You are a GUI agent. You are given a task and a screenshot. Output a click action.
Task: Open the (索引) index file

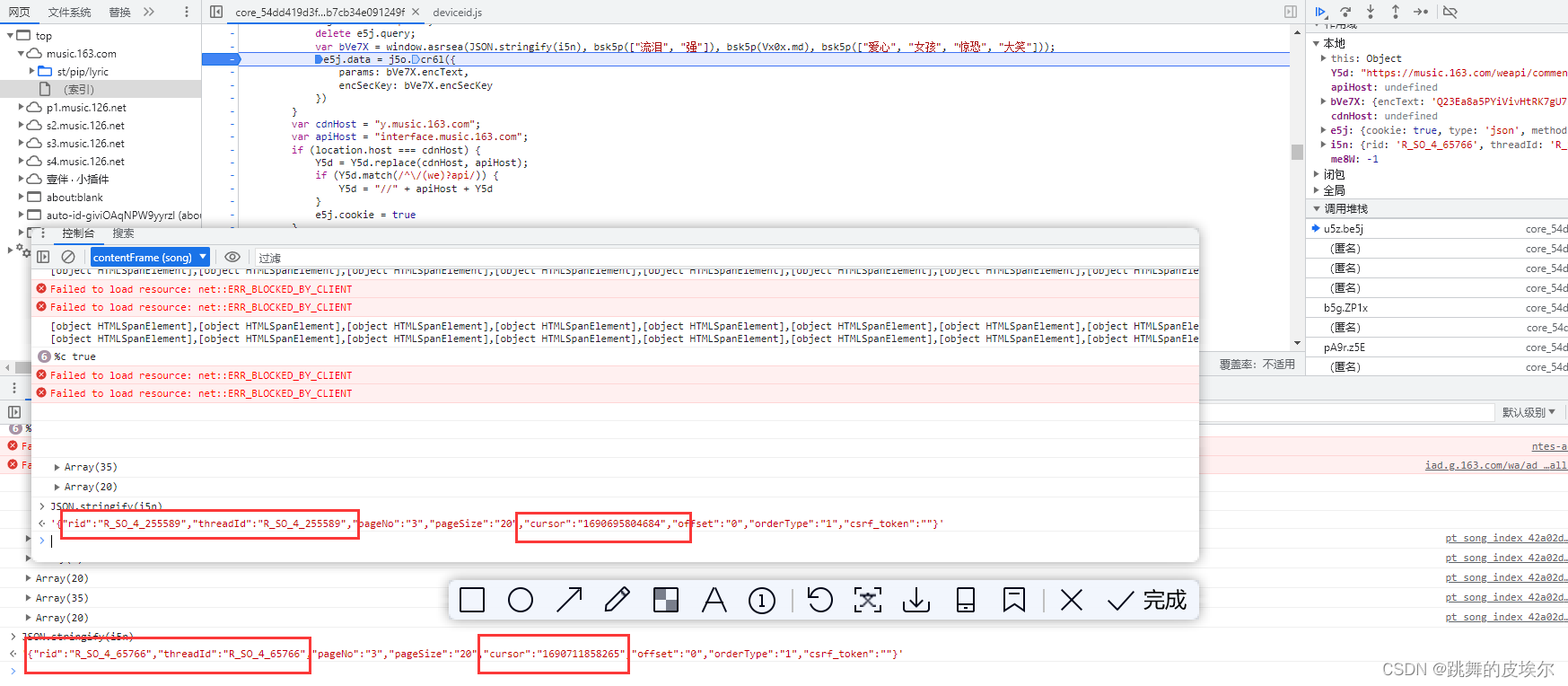click(x=79, y=89)
